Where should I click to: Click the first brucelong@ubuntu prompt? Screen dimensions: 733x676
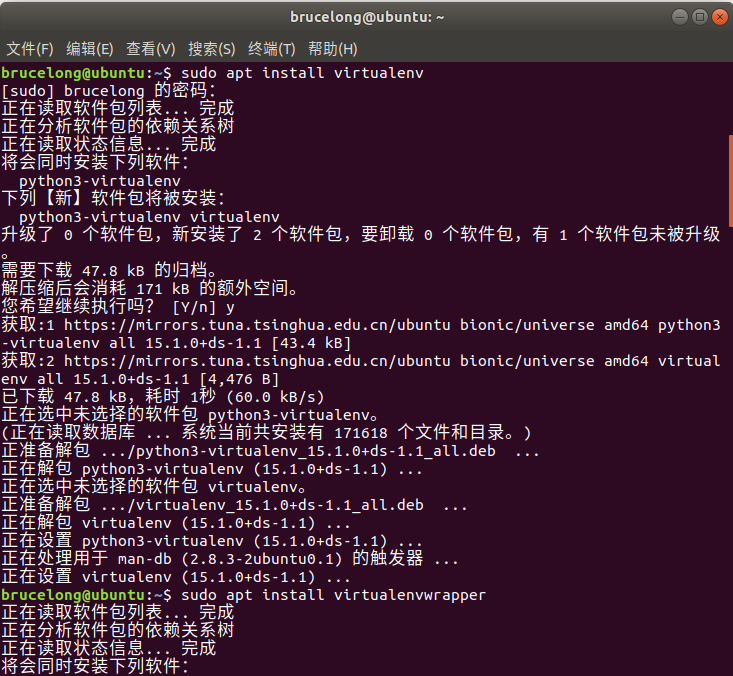[x=86, y=73]
